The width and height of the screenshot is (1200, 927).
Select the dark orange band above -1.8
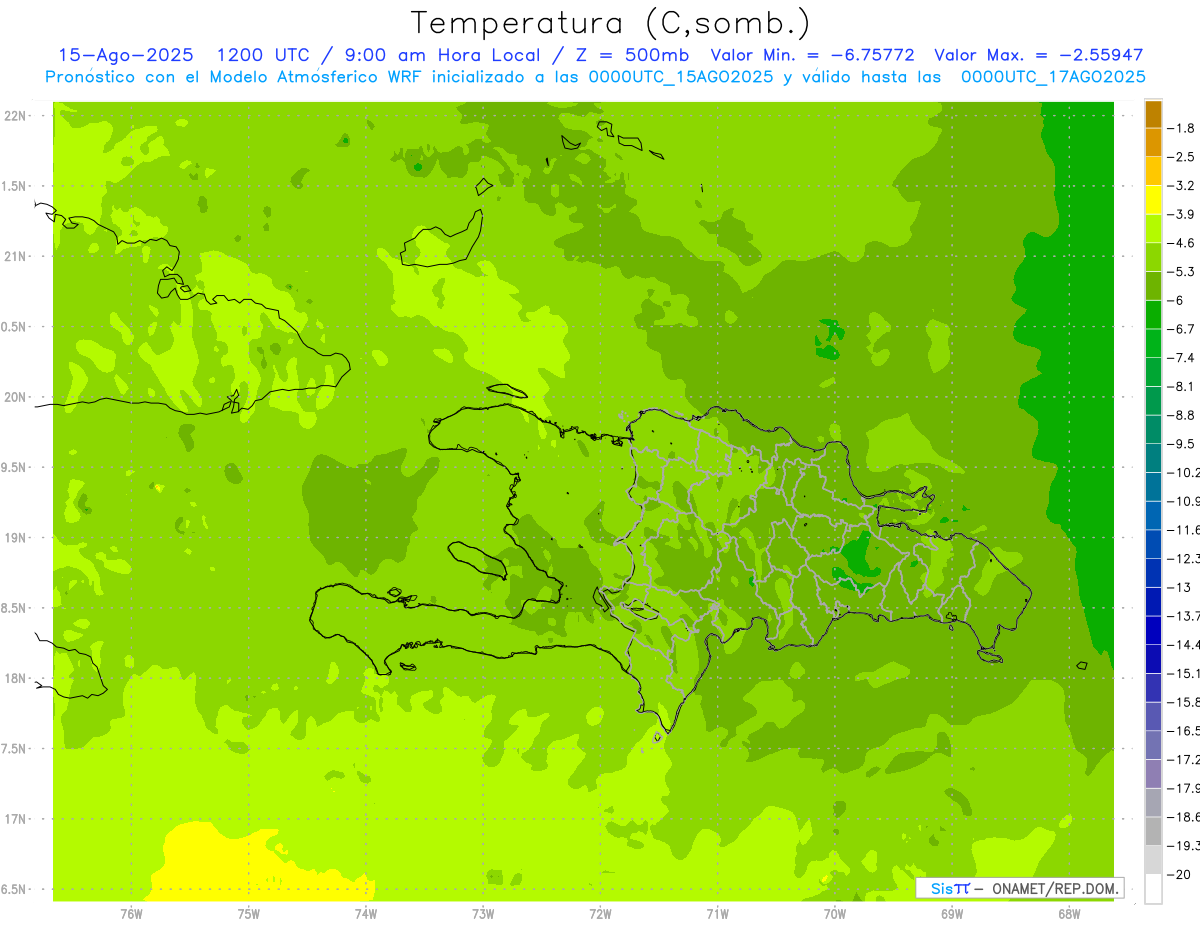pyautogui.click(x=1153, y=113)
